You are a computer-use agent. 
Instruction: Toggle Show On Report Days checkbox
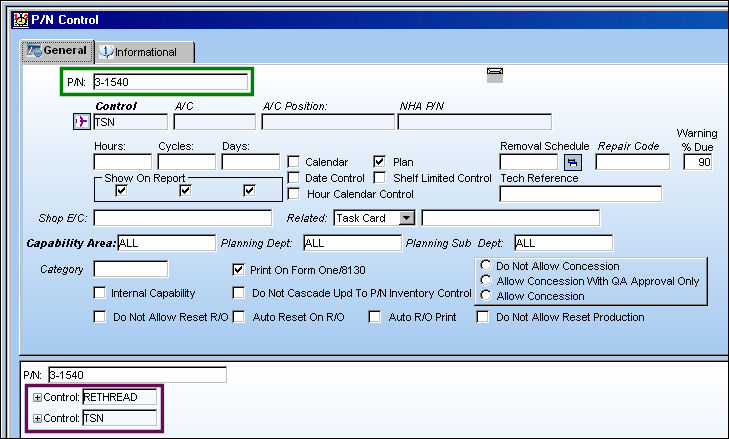point(249,190)
